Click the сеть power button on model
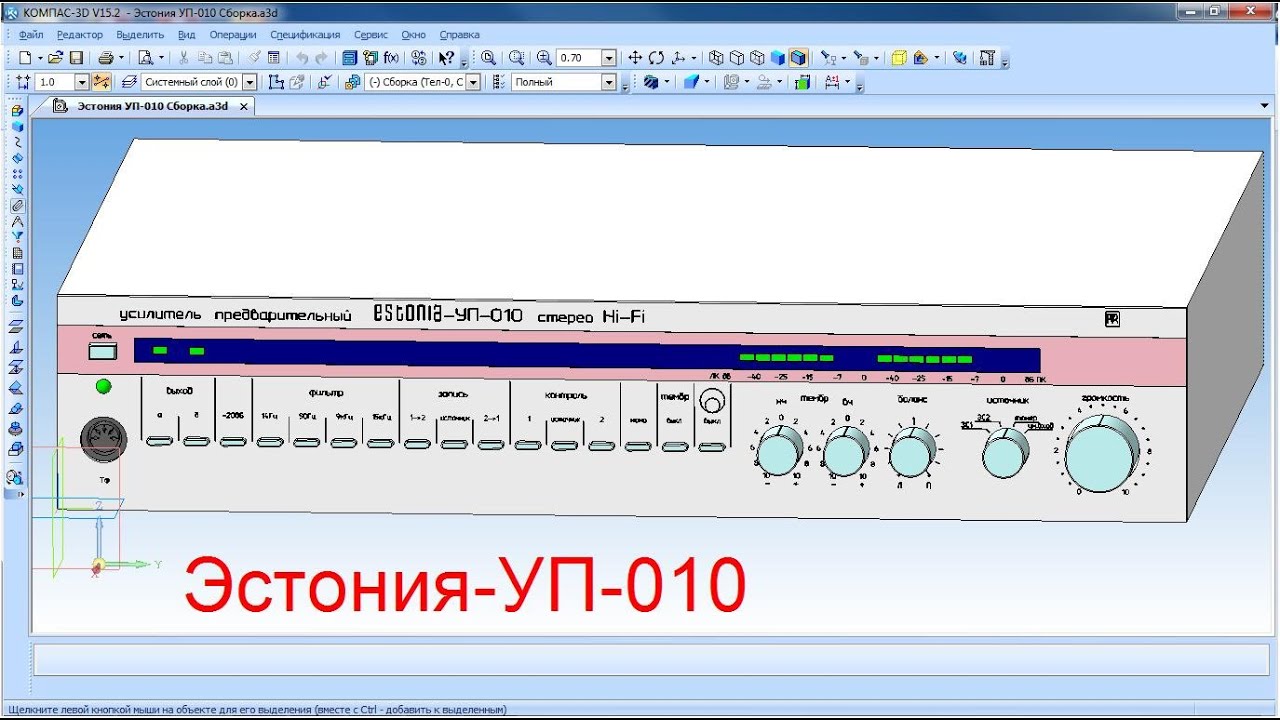 click(x=102, y=351)
